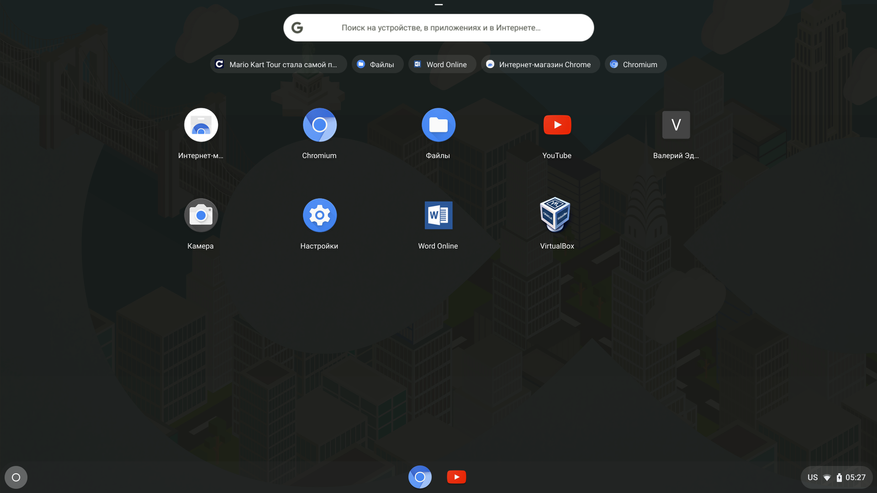This screenshot has width=877, height=493.
Task: Click the YouTube icon on the shelf
Action: click(456, 477)
